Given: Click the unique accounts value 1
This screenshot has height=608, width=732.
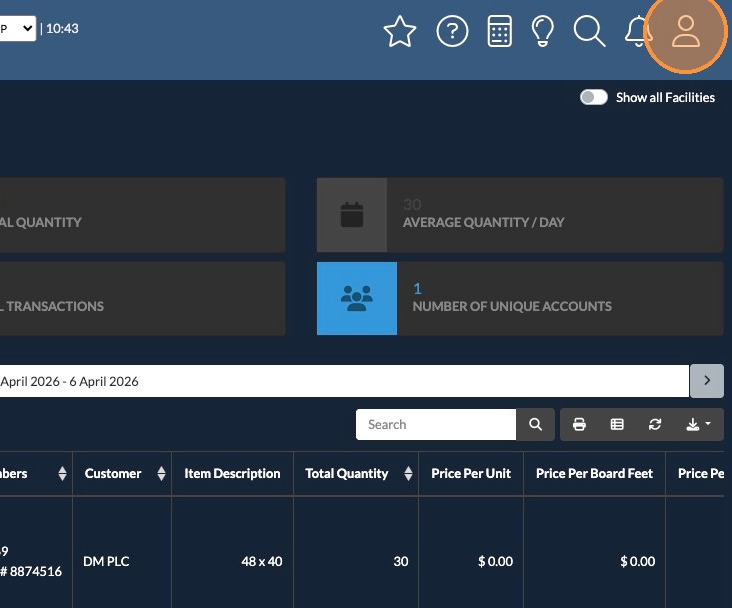Looking at the screenshot, I should coord(417,289).
